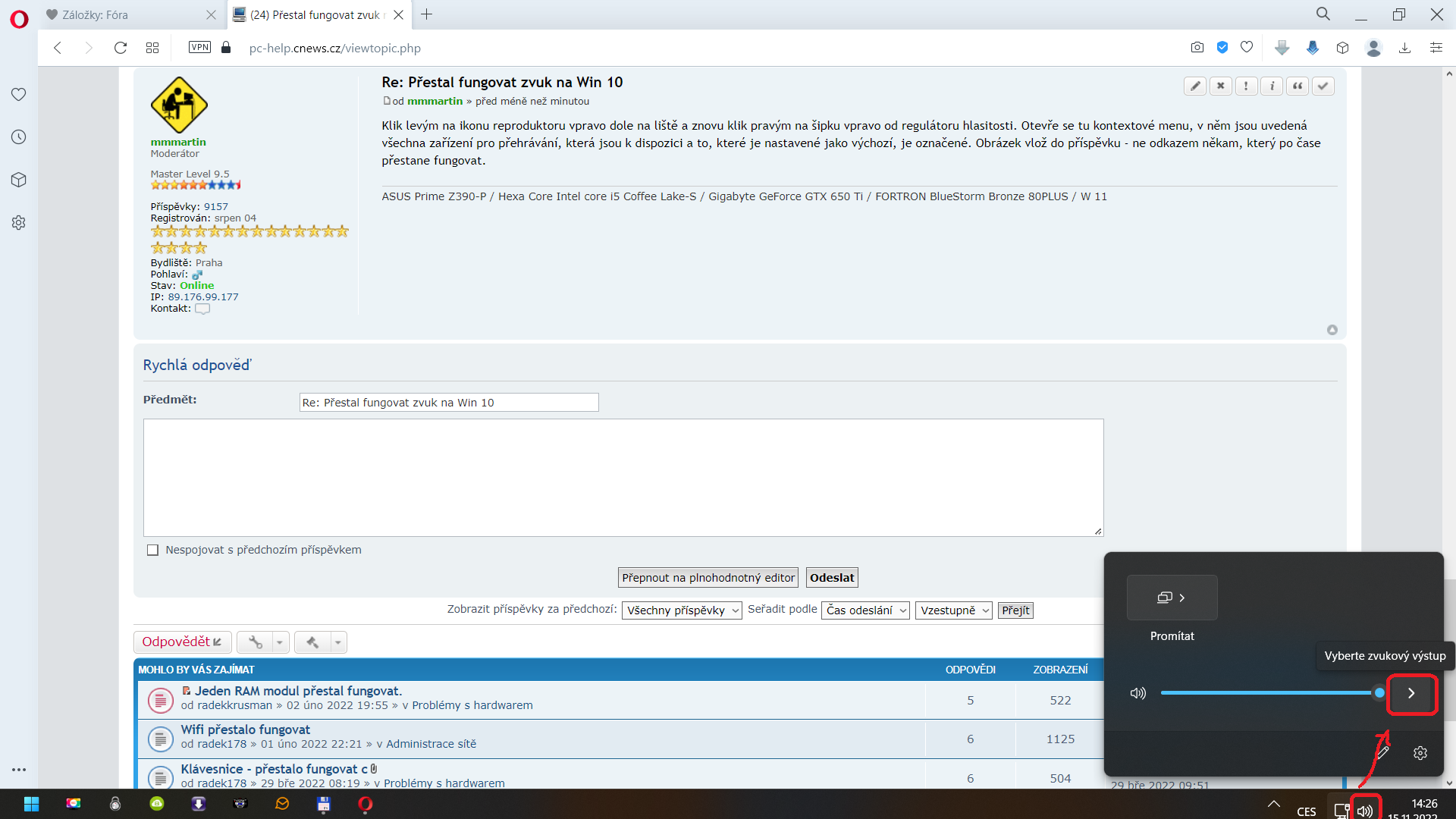Click the volume slider track
Screen dimensions: 1456x819
tap(1266, 693)
